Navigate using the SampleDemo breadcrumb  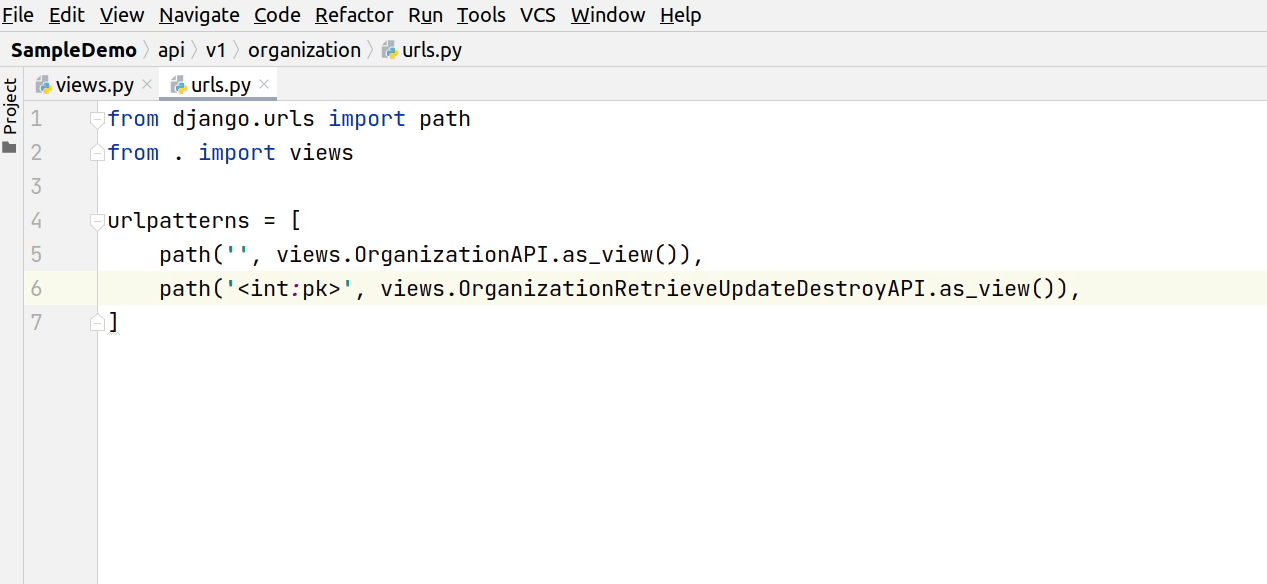pos(73,49)
